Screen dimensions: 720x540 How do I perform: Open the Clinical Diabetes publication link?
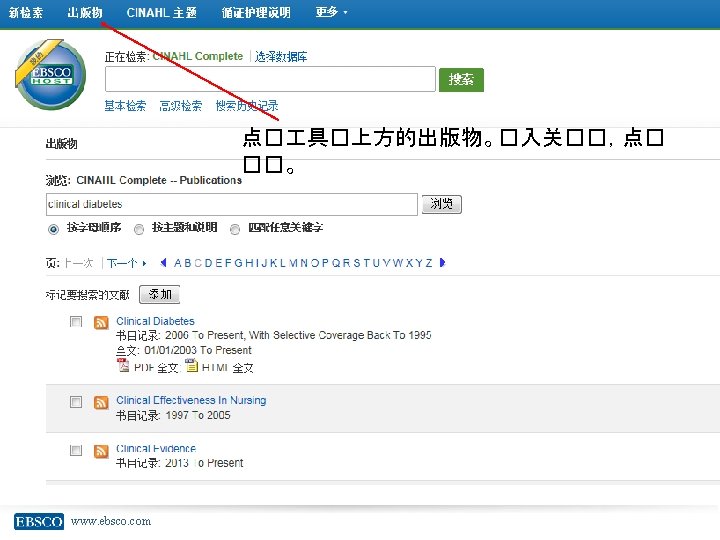[x=155, y=321]
